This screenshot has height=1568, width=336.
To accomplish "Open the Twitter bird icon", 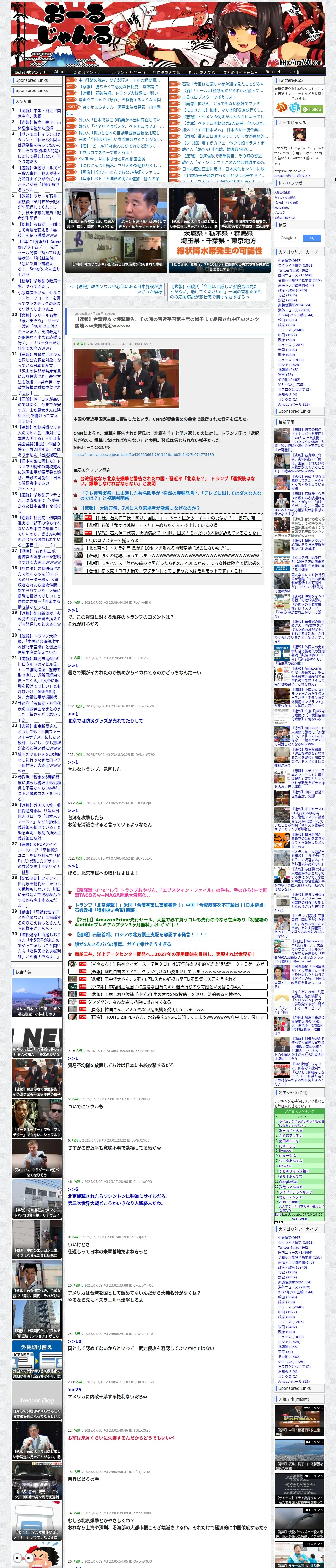I will click(x=295, y=108).
